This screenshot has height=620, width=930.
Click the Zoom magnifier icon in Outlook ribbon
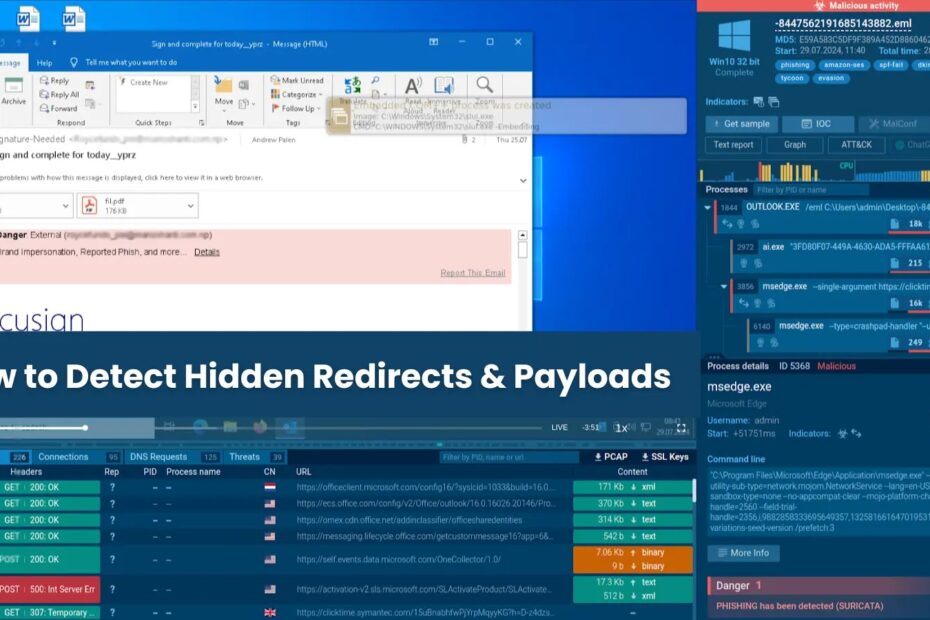coord(484,86)
